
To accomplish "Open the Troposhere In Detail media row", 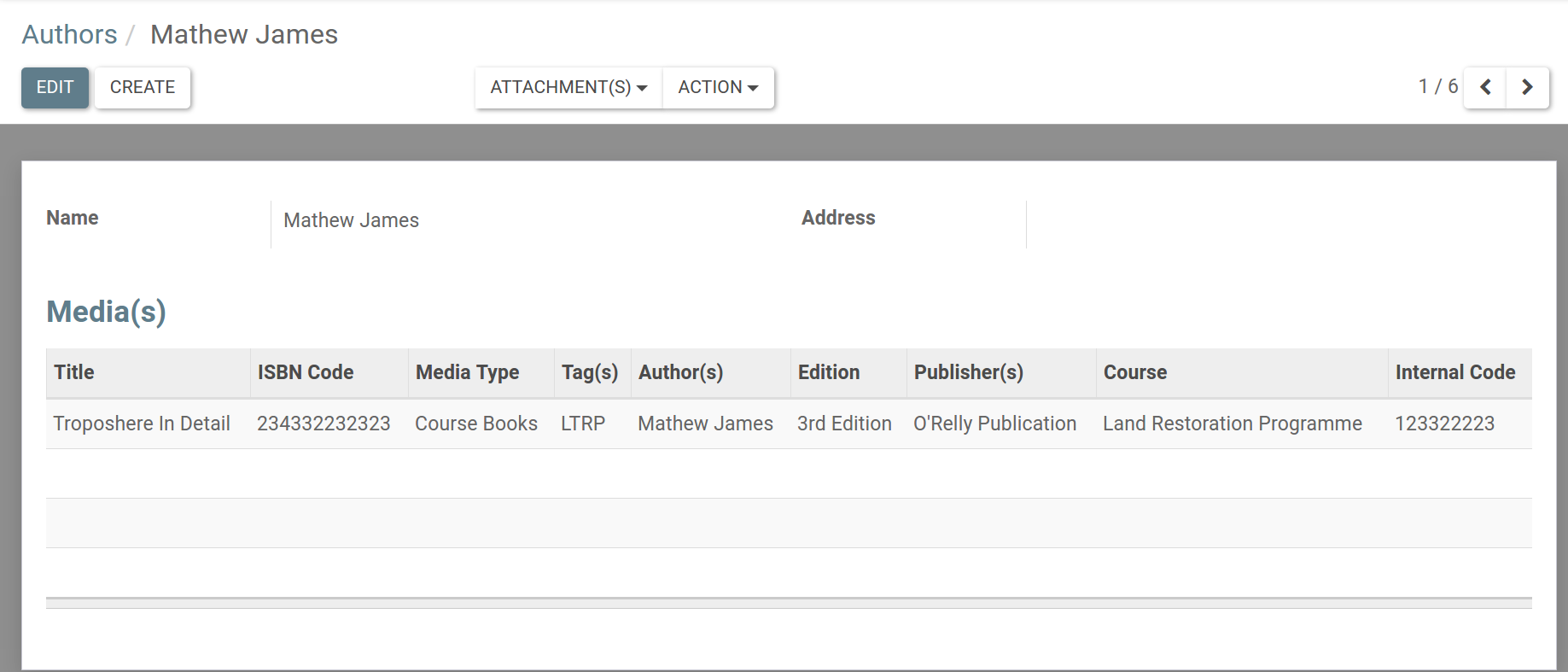I will click(142, 424).
